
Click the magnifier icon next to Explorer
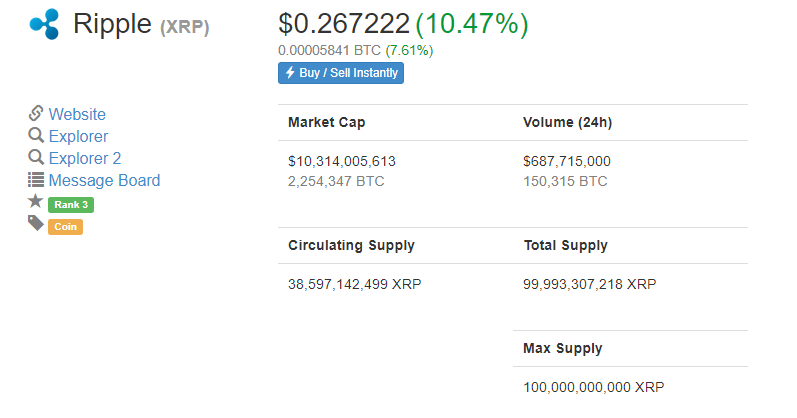[36, 135]
